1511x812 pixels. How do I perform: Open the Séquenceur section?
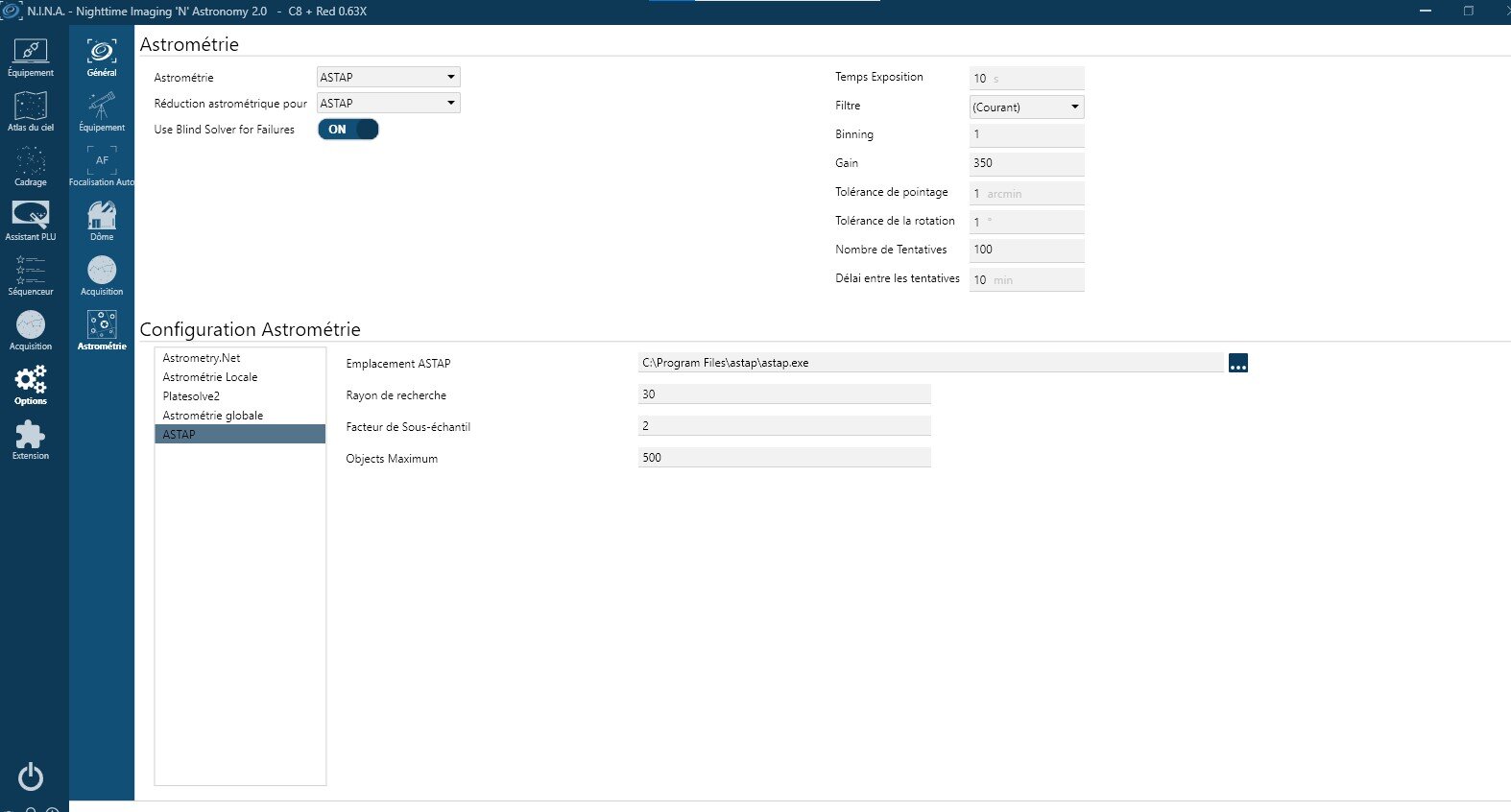(x=31, y=276)
